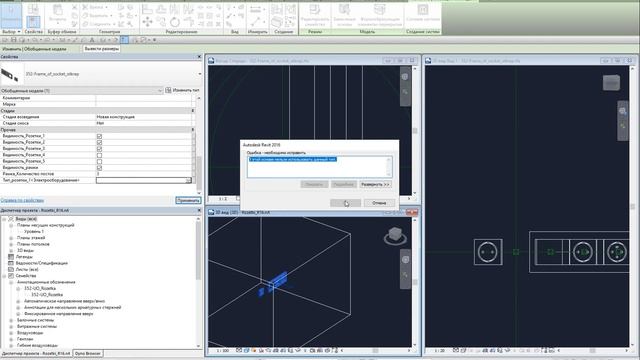Click the Edit Family icon in Mode panel
Screen dimensions: 640x360
[x=315, y=10]
